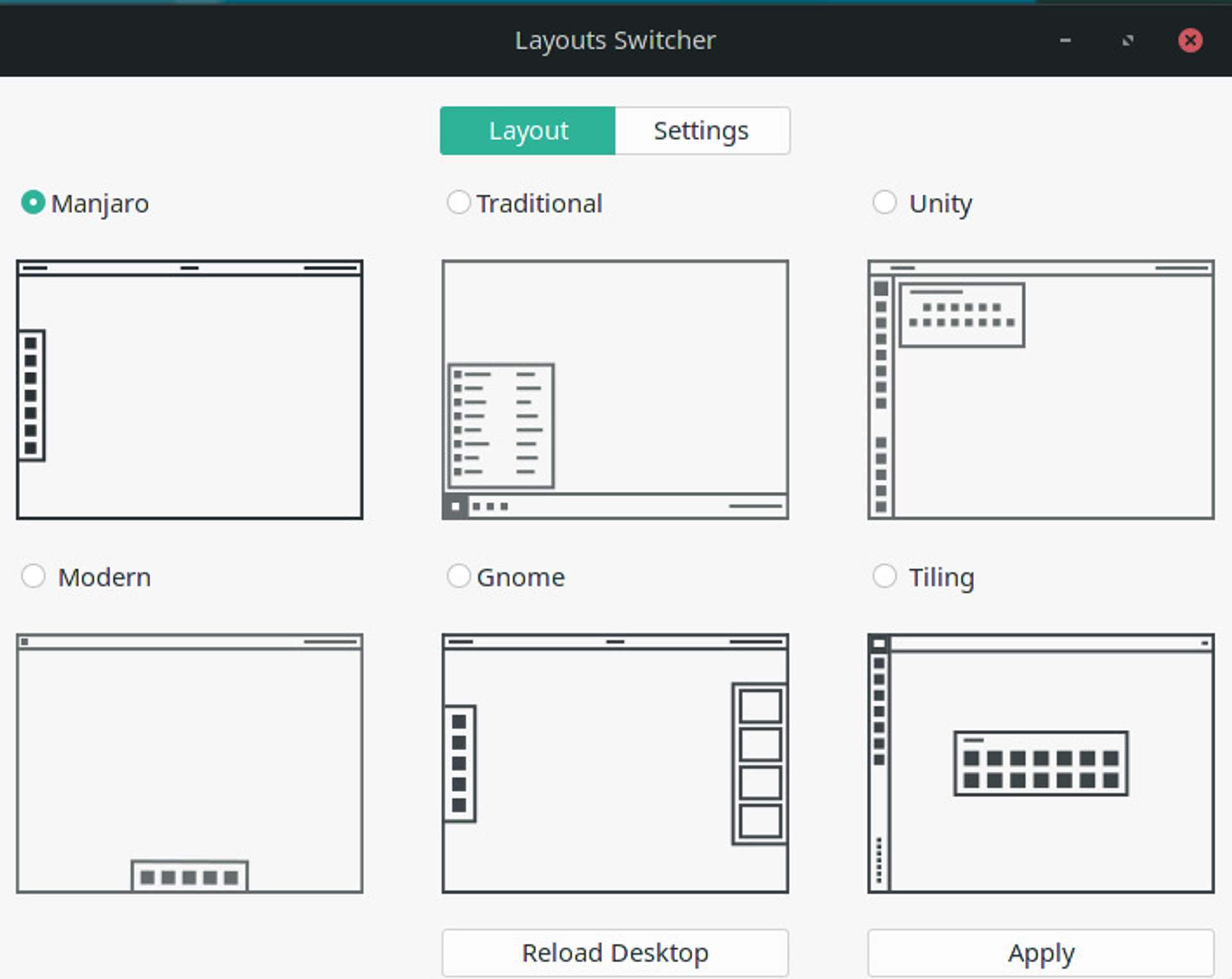The height and width of the screenshot is (979, 1232).
Task: Enable the Manjaro radio button
Action: pyautogui.click(x=35, y=201)
